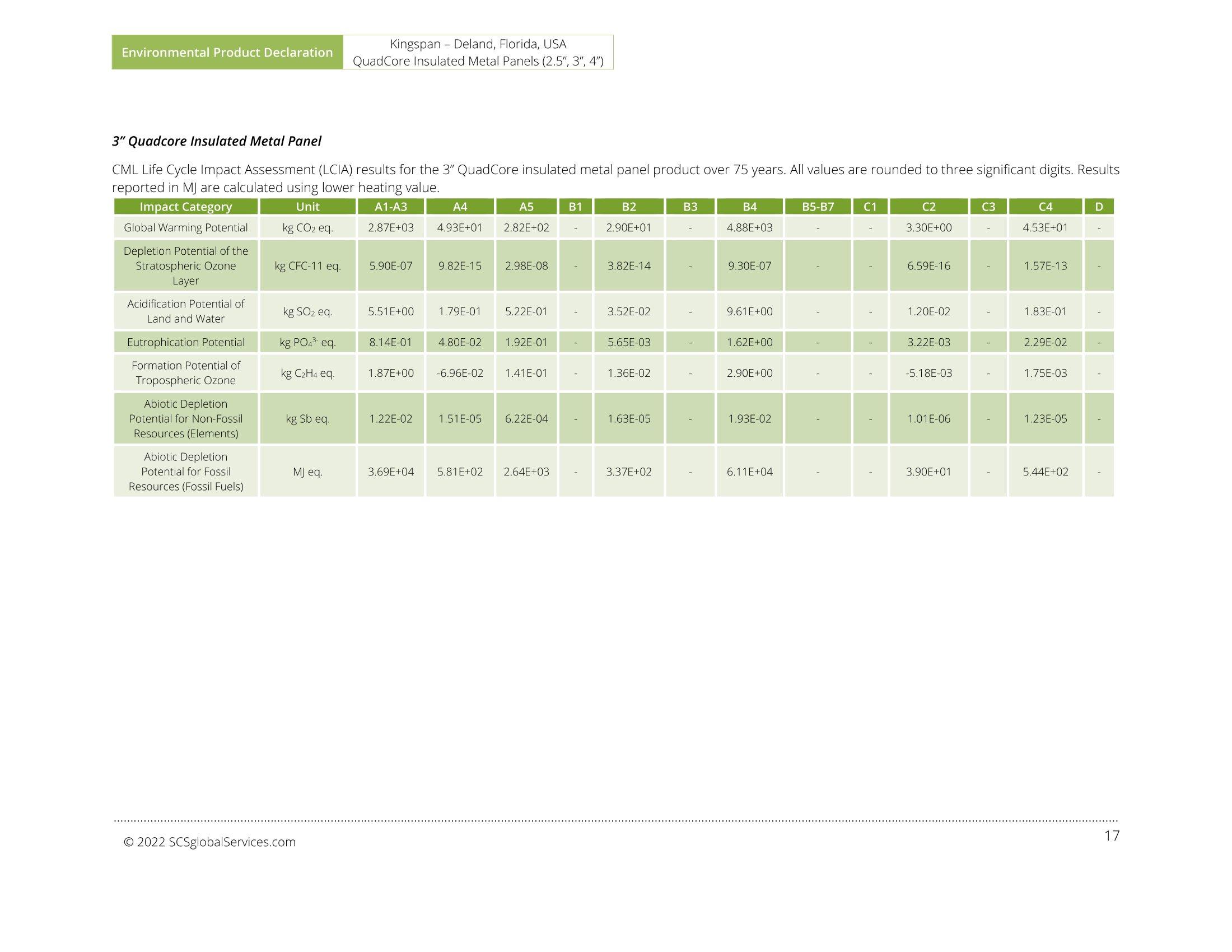
Task: Select the kg SO2 eq. unit cell
Action: 308,311
